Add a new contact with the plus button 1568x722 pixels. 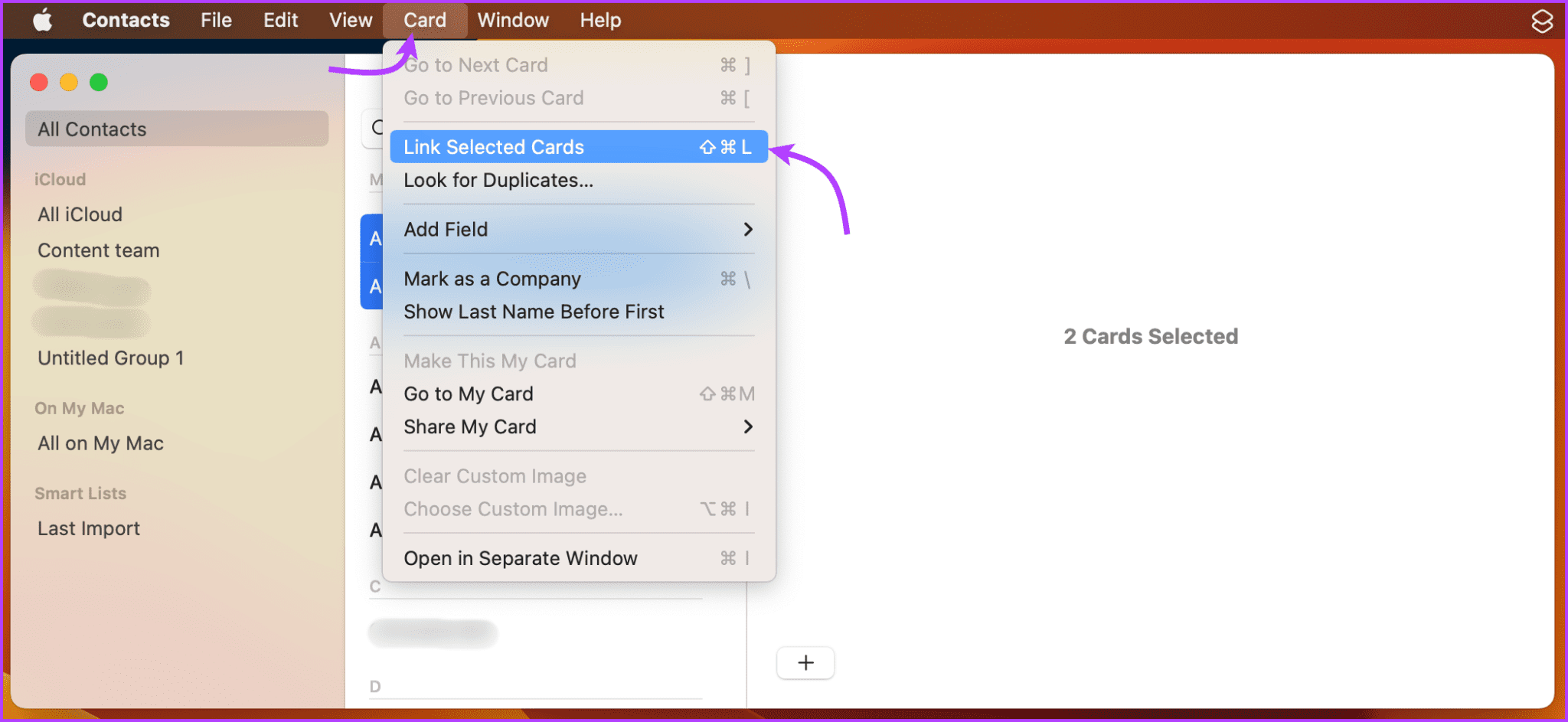(x=805, y=662)
